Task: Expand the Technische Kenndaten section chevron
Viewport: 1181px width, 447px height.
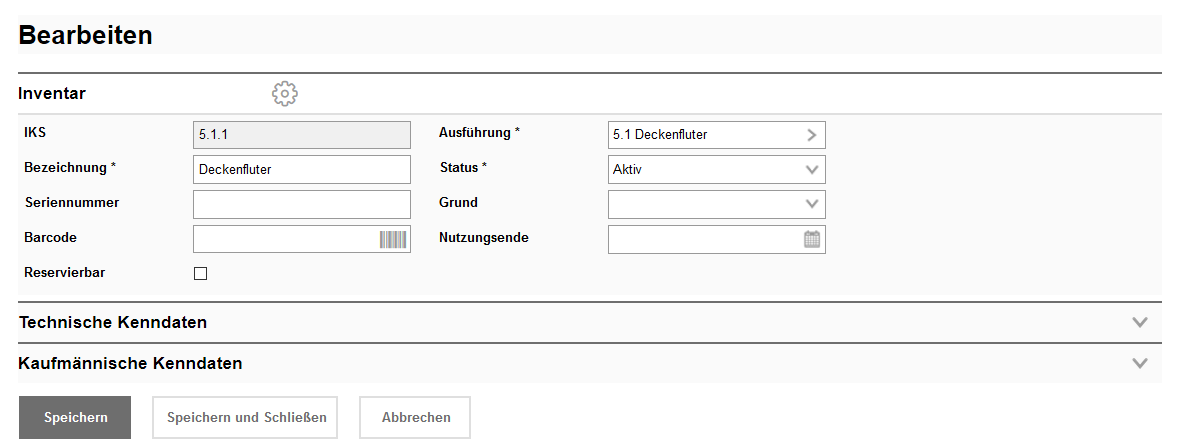Action: 1139,322
